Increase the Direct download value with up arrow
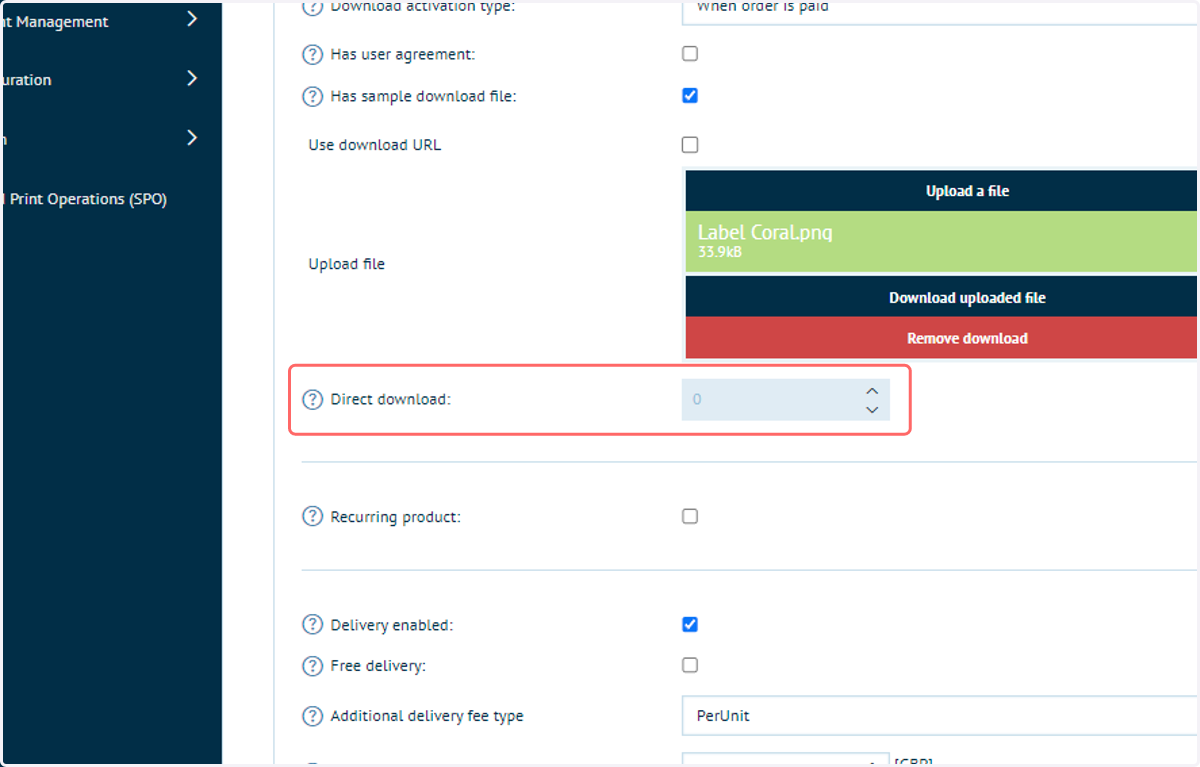 coord(872,391)
